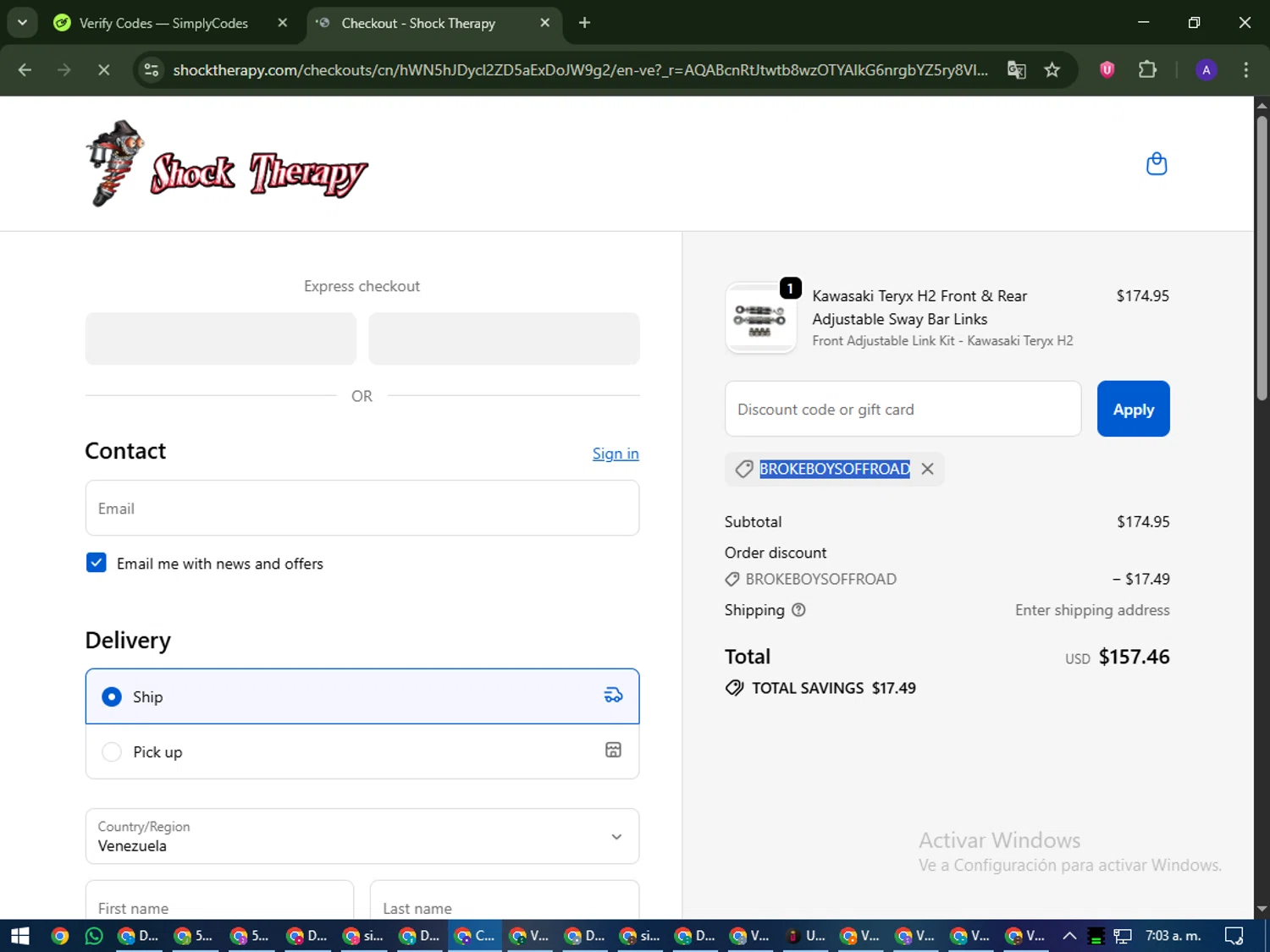Image resolution: width=1270 pixels, height=952 pixels.
Task: Open the Windows Start menu
Action: (x=20, y=936)
